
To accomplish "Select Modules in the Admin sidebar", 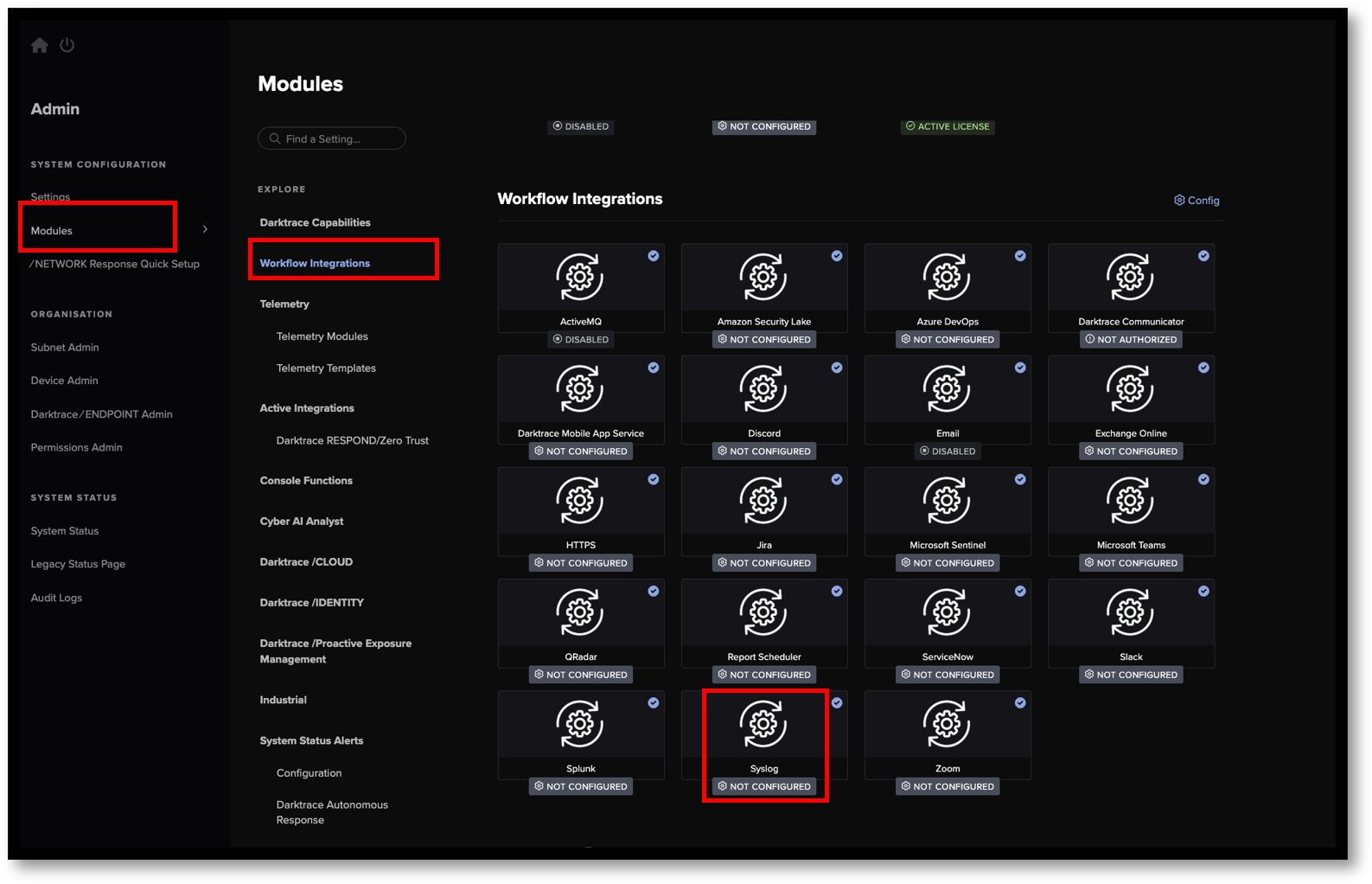I will 52,231.
